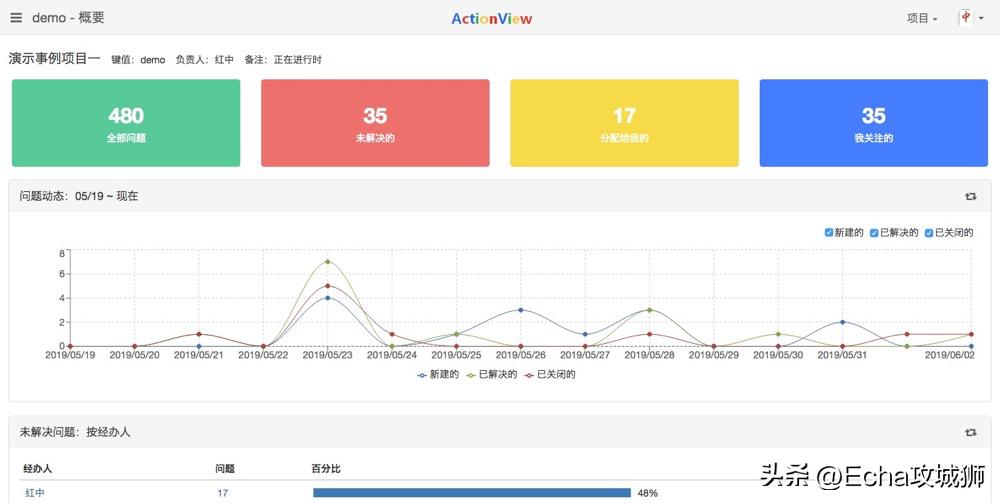Screen dimensions: 1000x503
Task: Click the 备注: 正在进行时 text
Action: click(x=283, y=60)
